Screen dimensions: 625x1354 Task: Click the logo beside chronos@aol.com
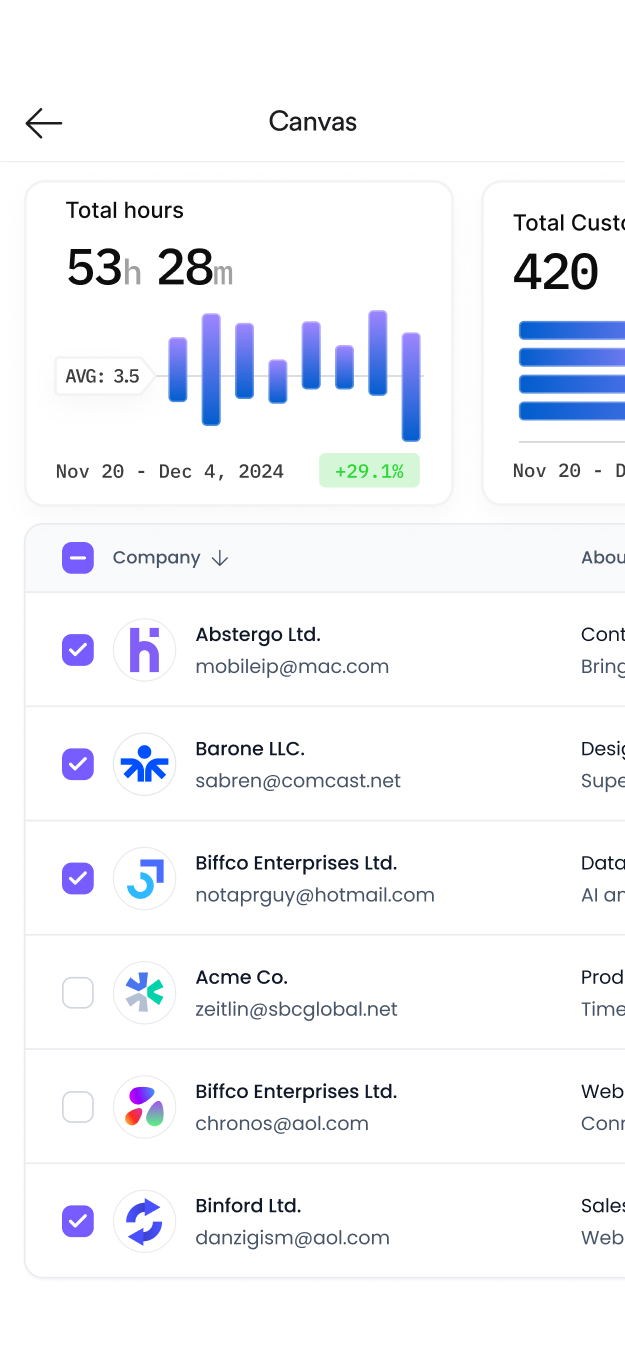coord(144,1107)
